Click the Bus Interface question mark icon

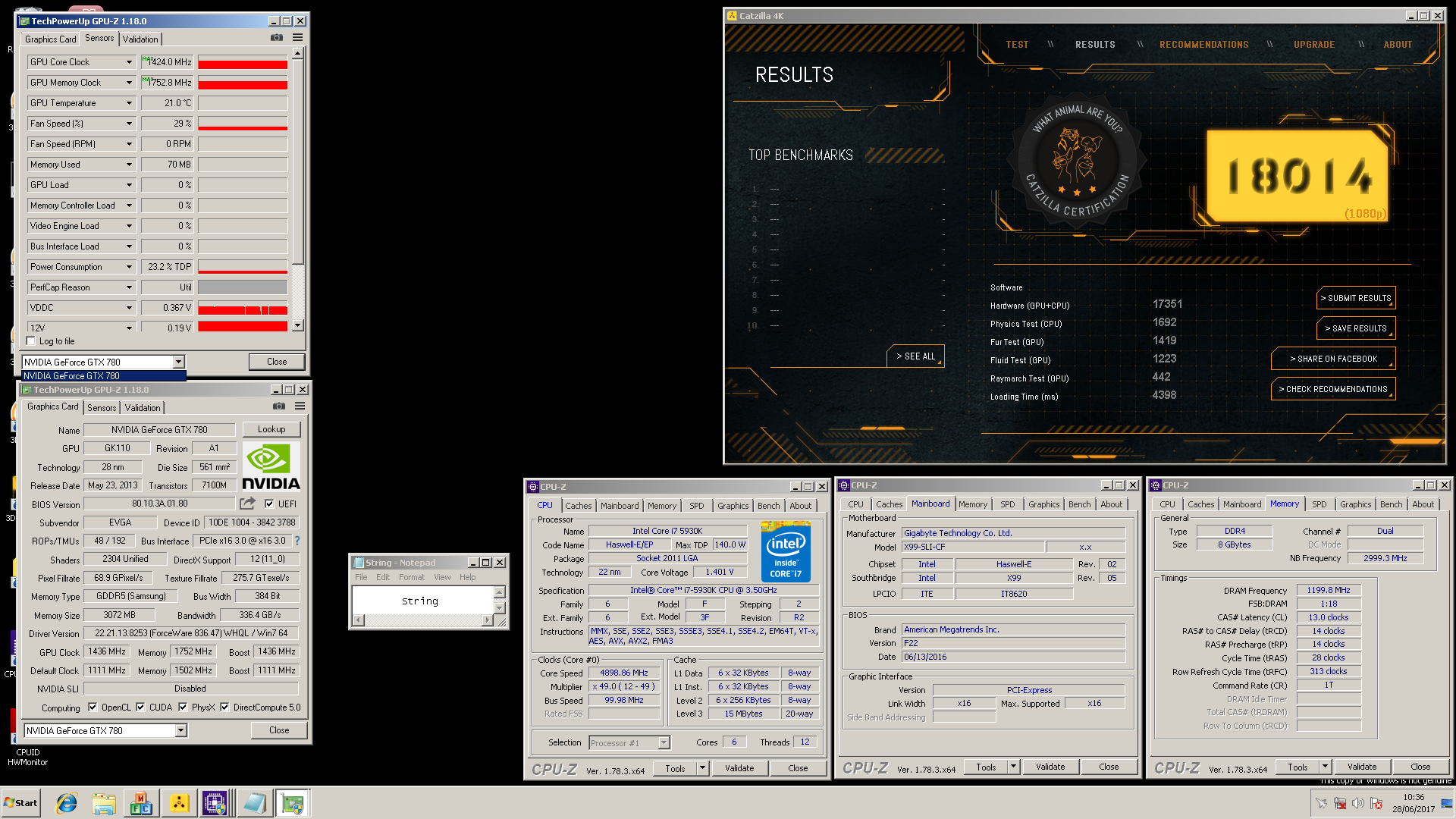point(297,541)
